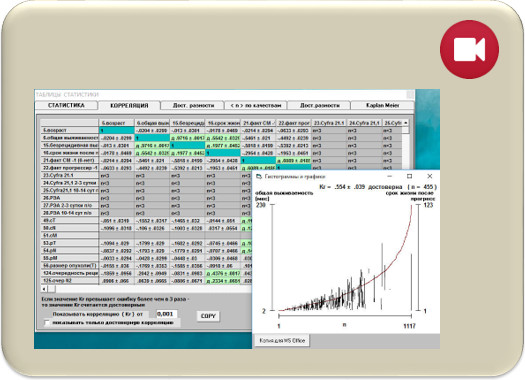The image size is (525, 380).
Task: Select the 23.Cyfra 21.1 row header
Action: pos(70,175)
